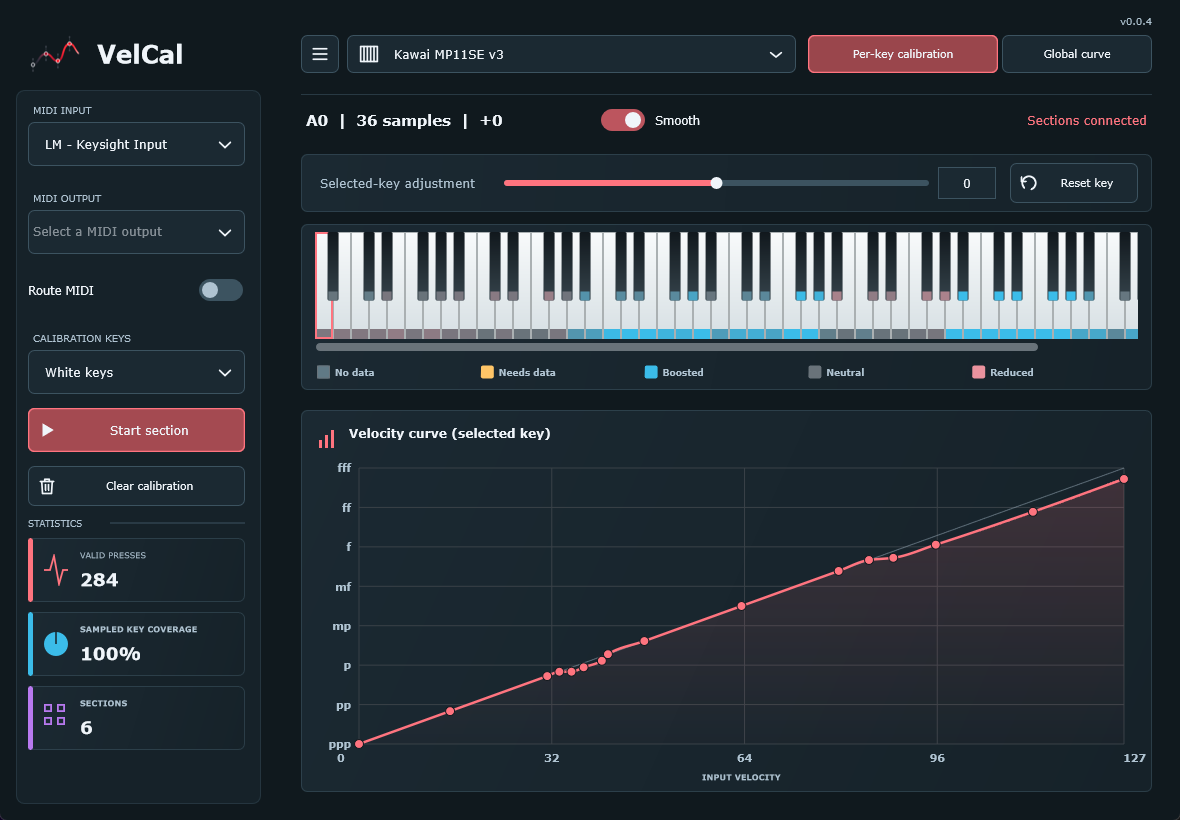This screenshot has width=1180, height=820.
Task: Open the Calibration Keys White keys dropdown
Action: (x=136, y=372)
